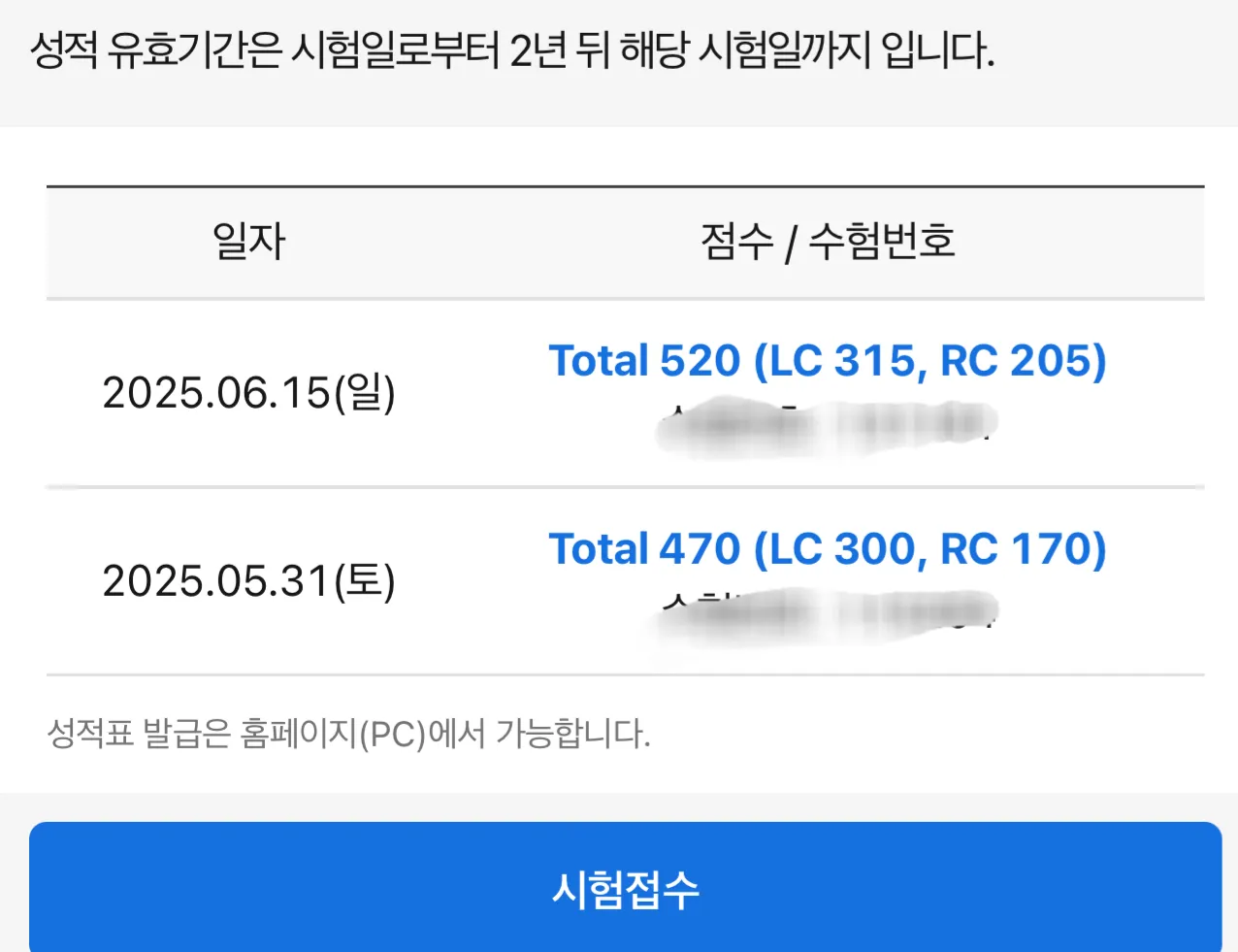Open the Total 520 score details link
The height and width of the screenshot is (952, 1238).
[x=828, y=360]
